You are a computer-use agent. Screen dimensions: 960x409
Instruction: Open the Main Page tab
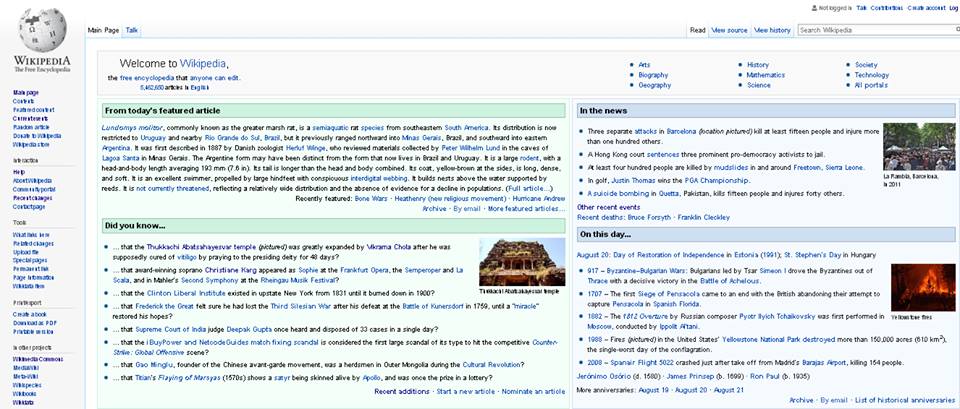click(x=103, y=30)
